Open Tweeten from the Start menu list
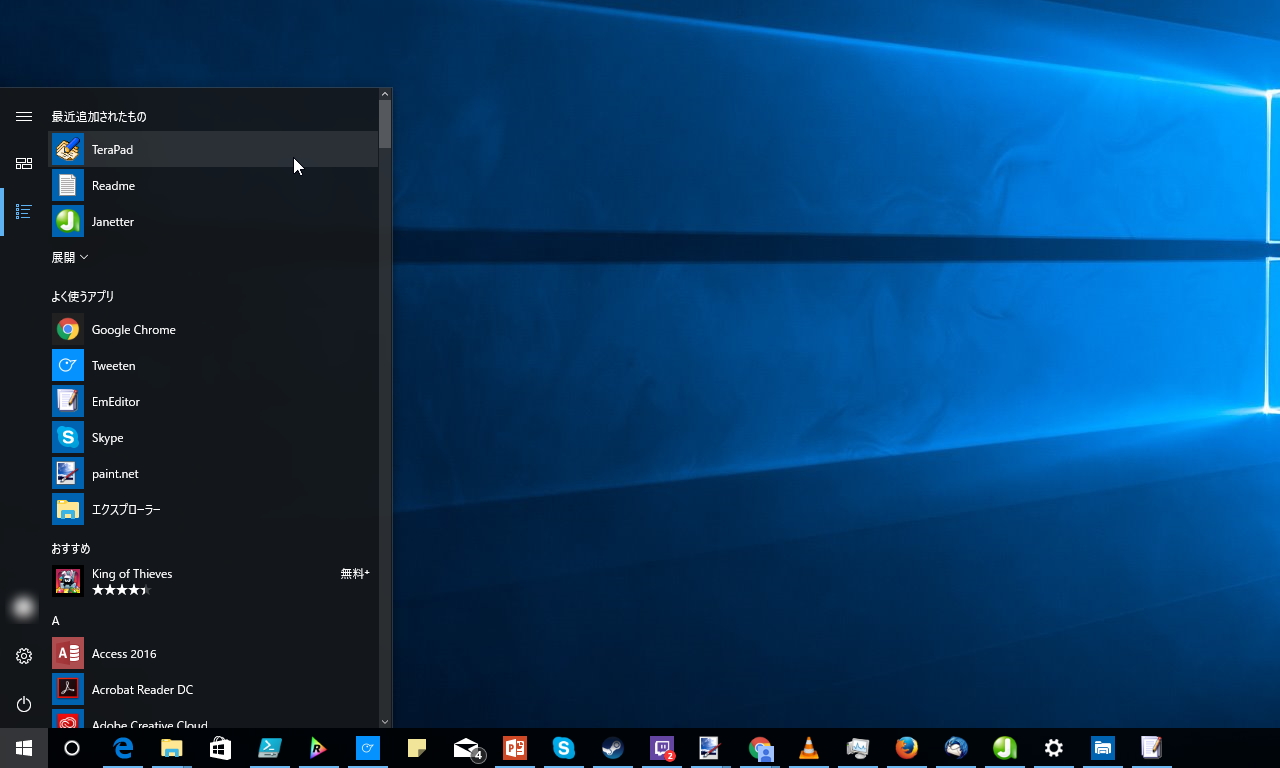Viewport: 1280px width, 768px height. click(213, 366)
